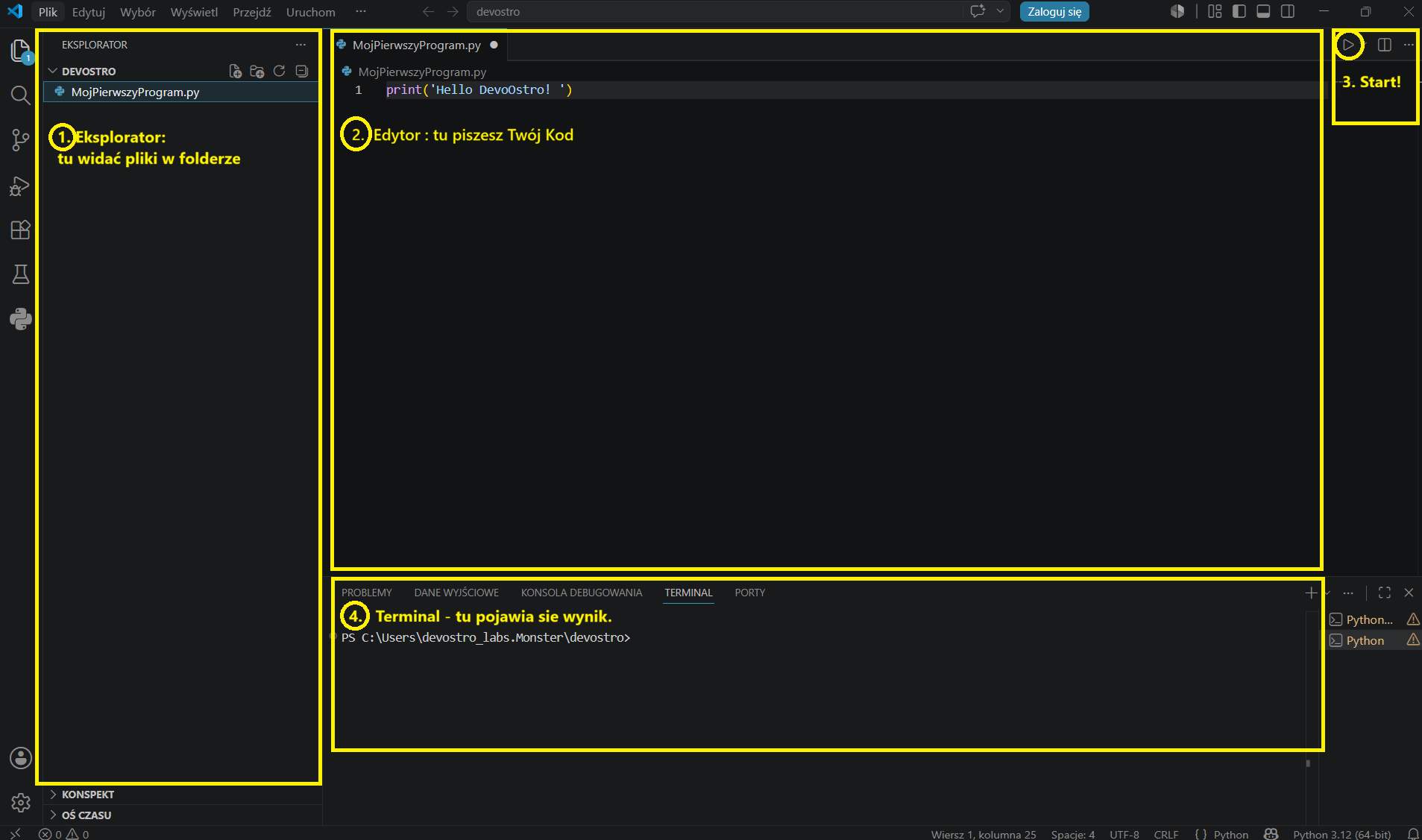Viewport: 1422px width, 840px height.
Task: Select Python 3.12 (64-bit) interpreter
Action: click(x=1342, y=834)
